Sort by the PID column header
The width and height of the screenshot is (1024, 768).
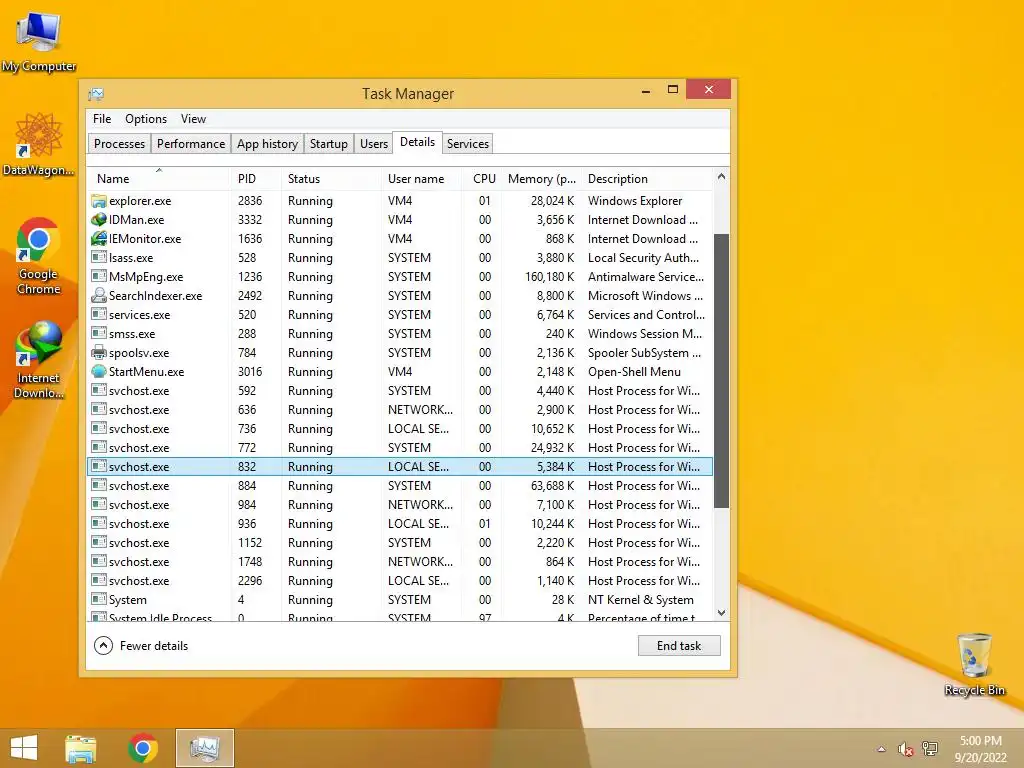[255, 178]
